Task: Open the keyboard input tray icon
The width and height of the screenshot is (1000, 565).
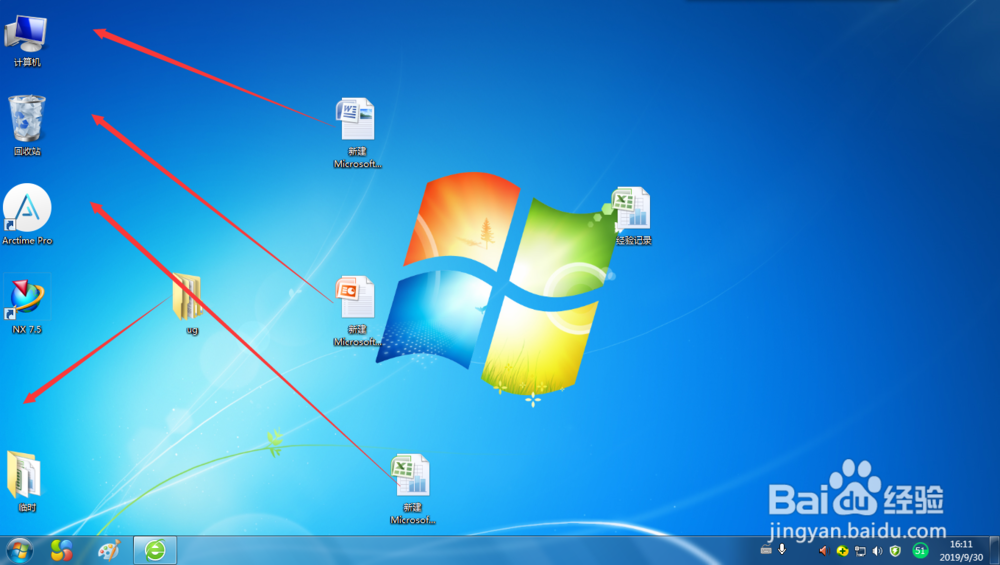Action: (766, 550)
